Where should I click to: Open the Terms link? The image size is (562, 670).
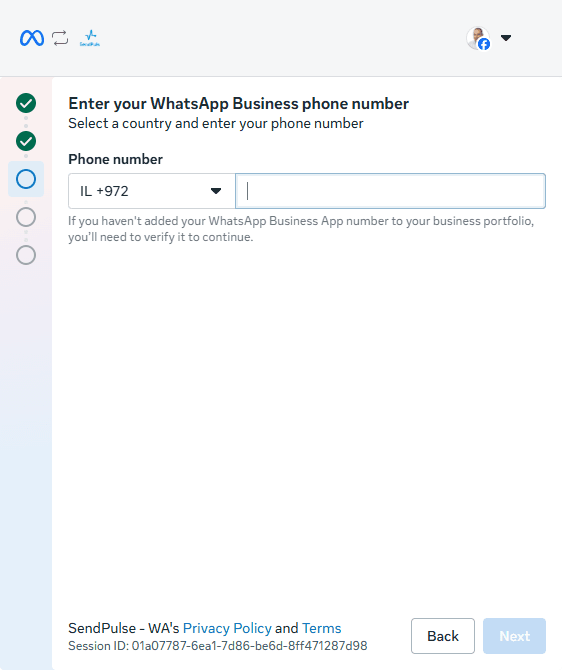321,628
